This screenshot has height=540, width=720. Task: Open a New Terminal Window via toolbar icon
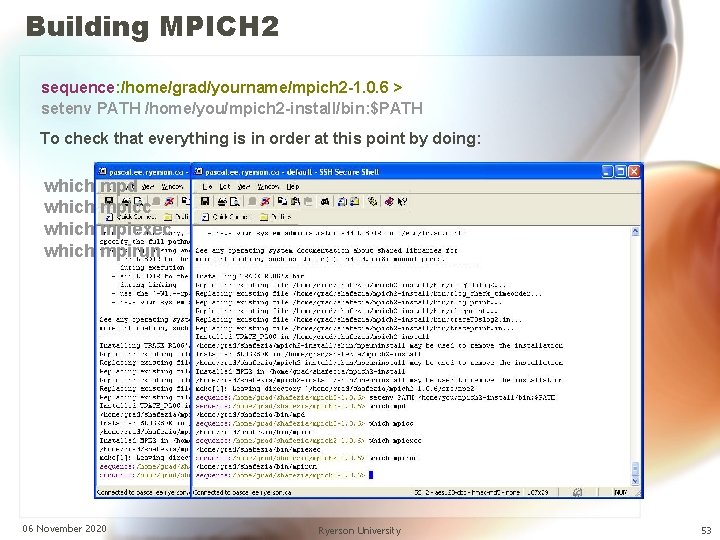pos(342,201)
